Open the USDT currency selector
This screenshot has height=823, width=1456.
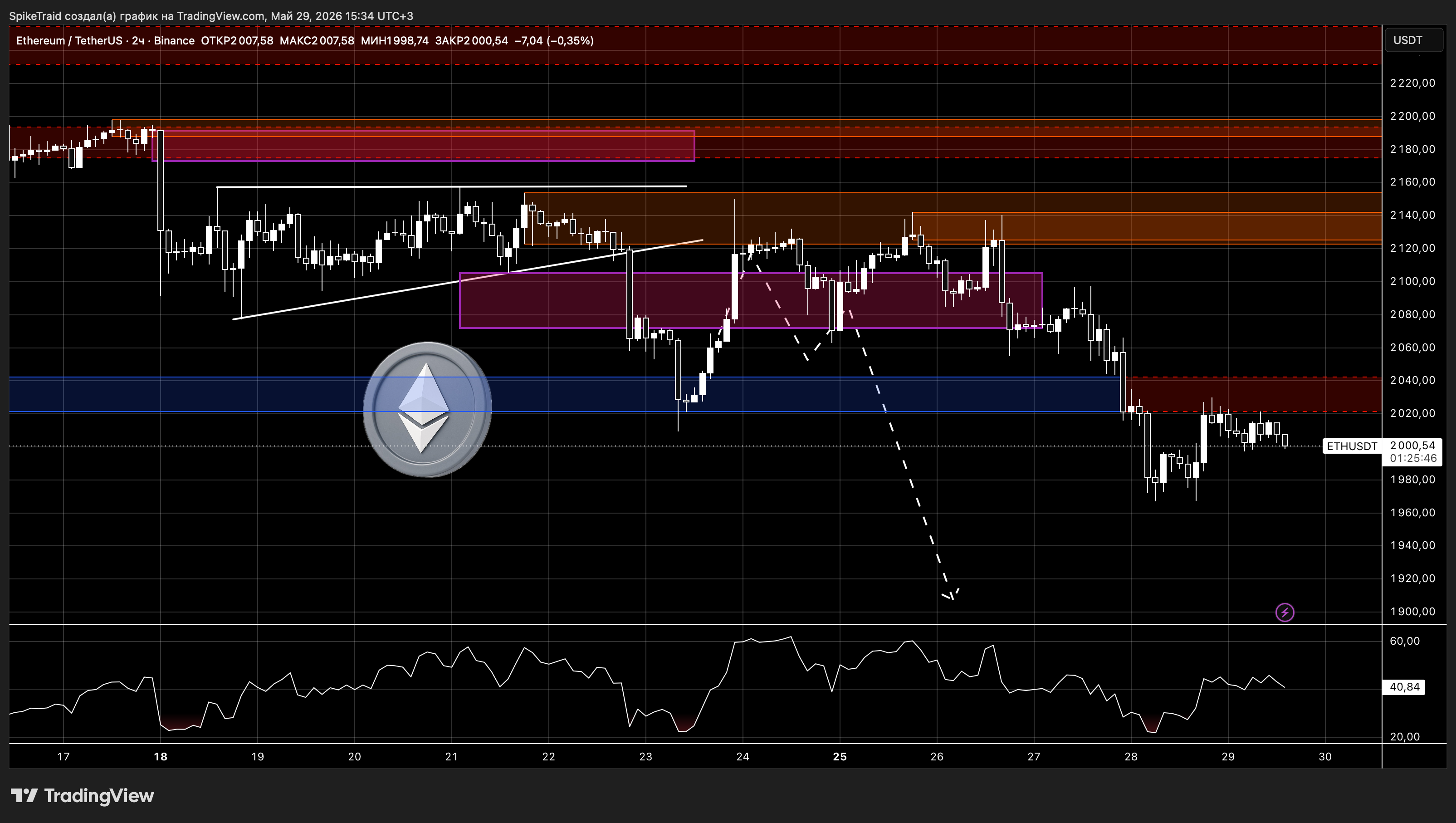(x=1414, y=40)
